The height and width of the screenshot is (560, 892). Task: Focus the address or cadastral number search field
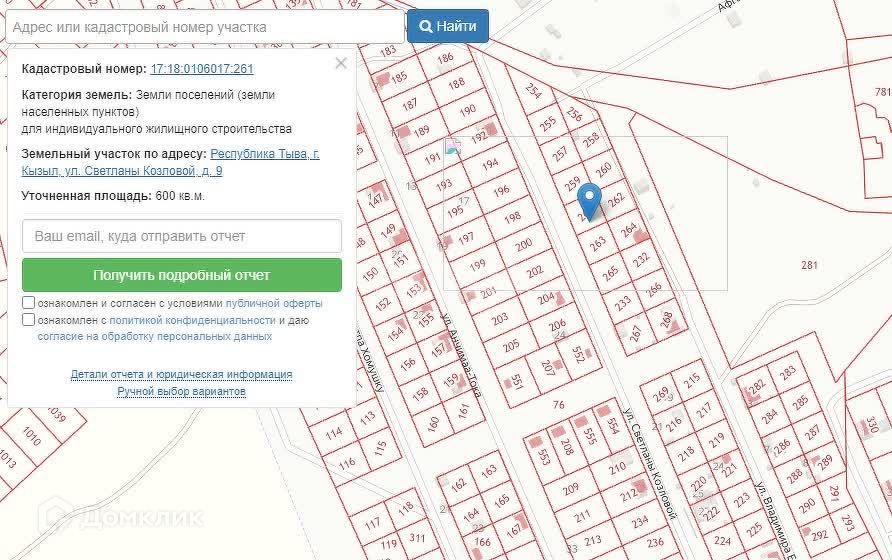pos(204,27)
